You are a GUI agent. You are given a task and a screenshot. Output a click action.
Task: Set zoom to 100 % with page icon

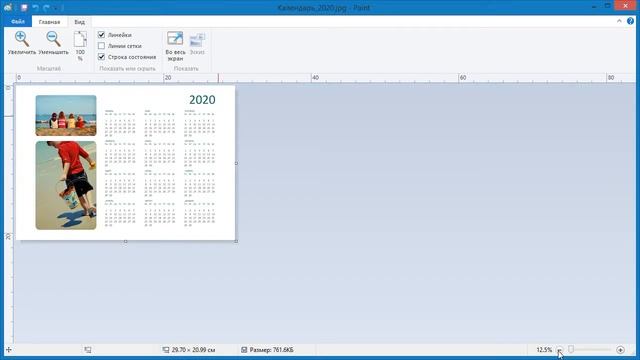pos(80,46)
